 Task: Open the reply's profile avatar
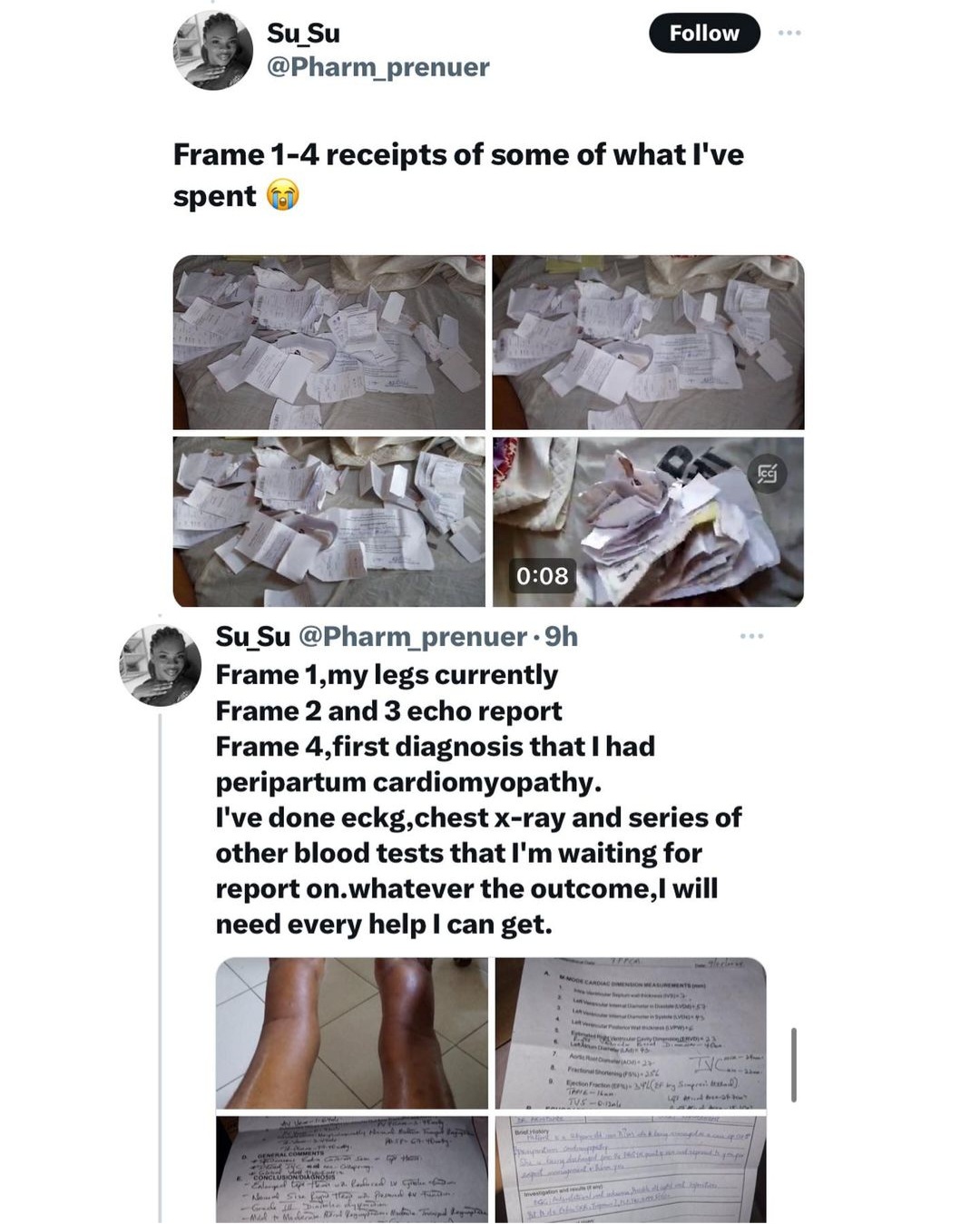click(160, 664)
